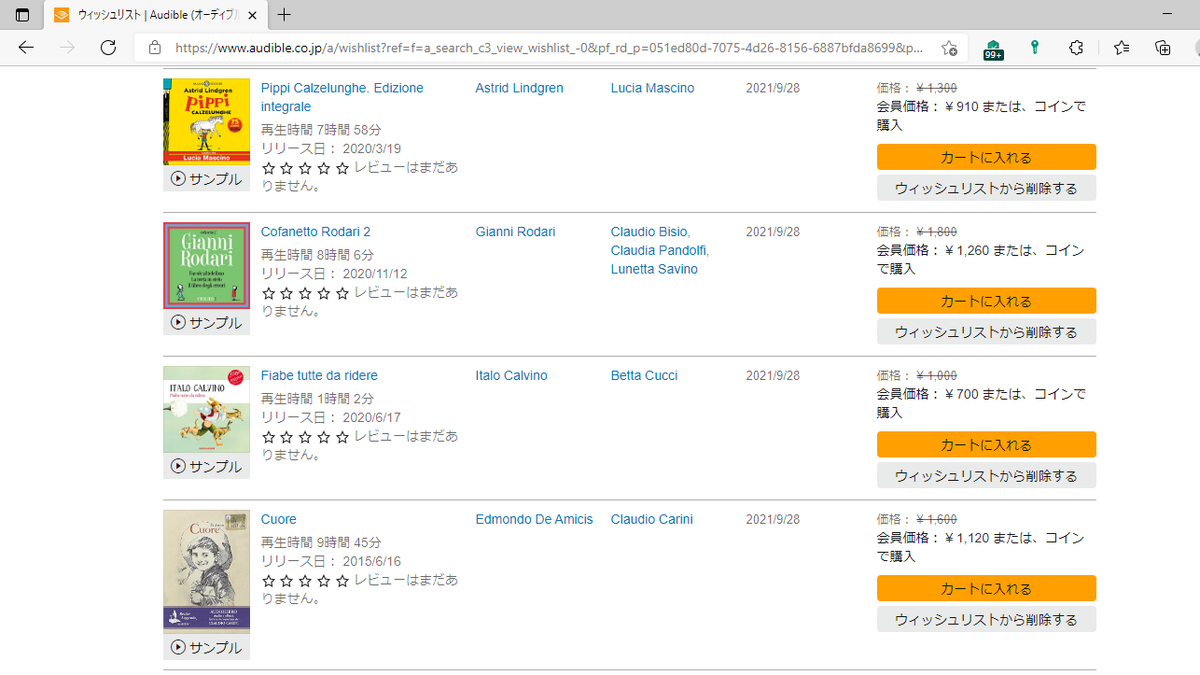1200x675 pixels.
Task: Open Collections in the toolbar
Action: coord(1162,47)
